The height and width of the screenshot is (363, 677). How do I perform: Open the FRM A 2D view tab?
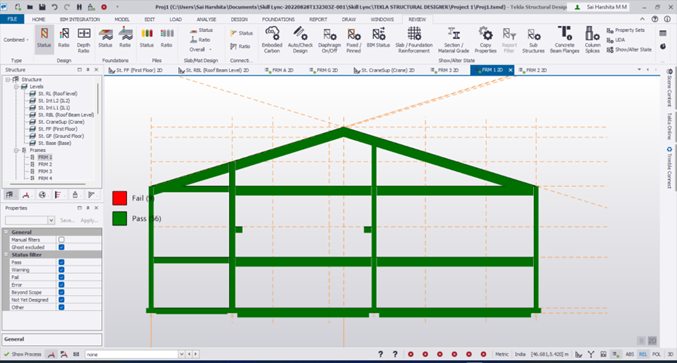click(x=279, y=70)
